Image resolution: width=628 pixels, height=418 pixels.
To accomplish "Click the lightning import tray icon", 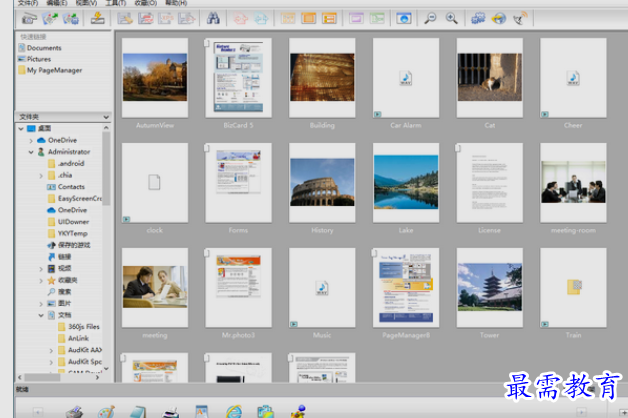I will click(x=97, y=18).
